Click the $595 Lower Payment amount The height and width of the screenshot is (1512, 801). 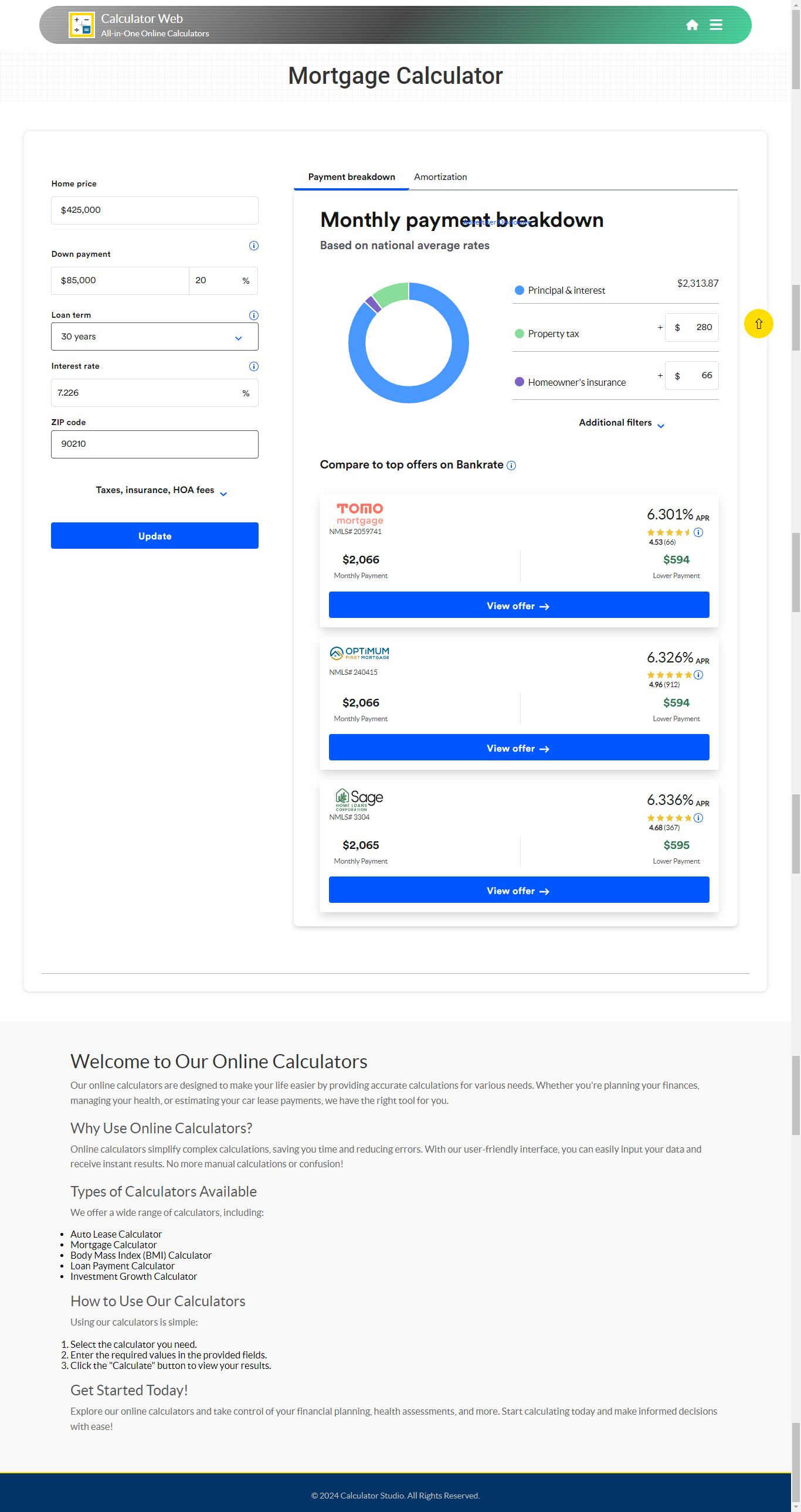click(677, 845)
